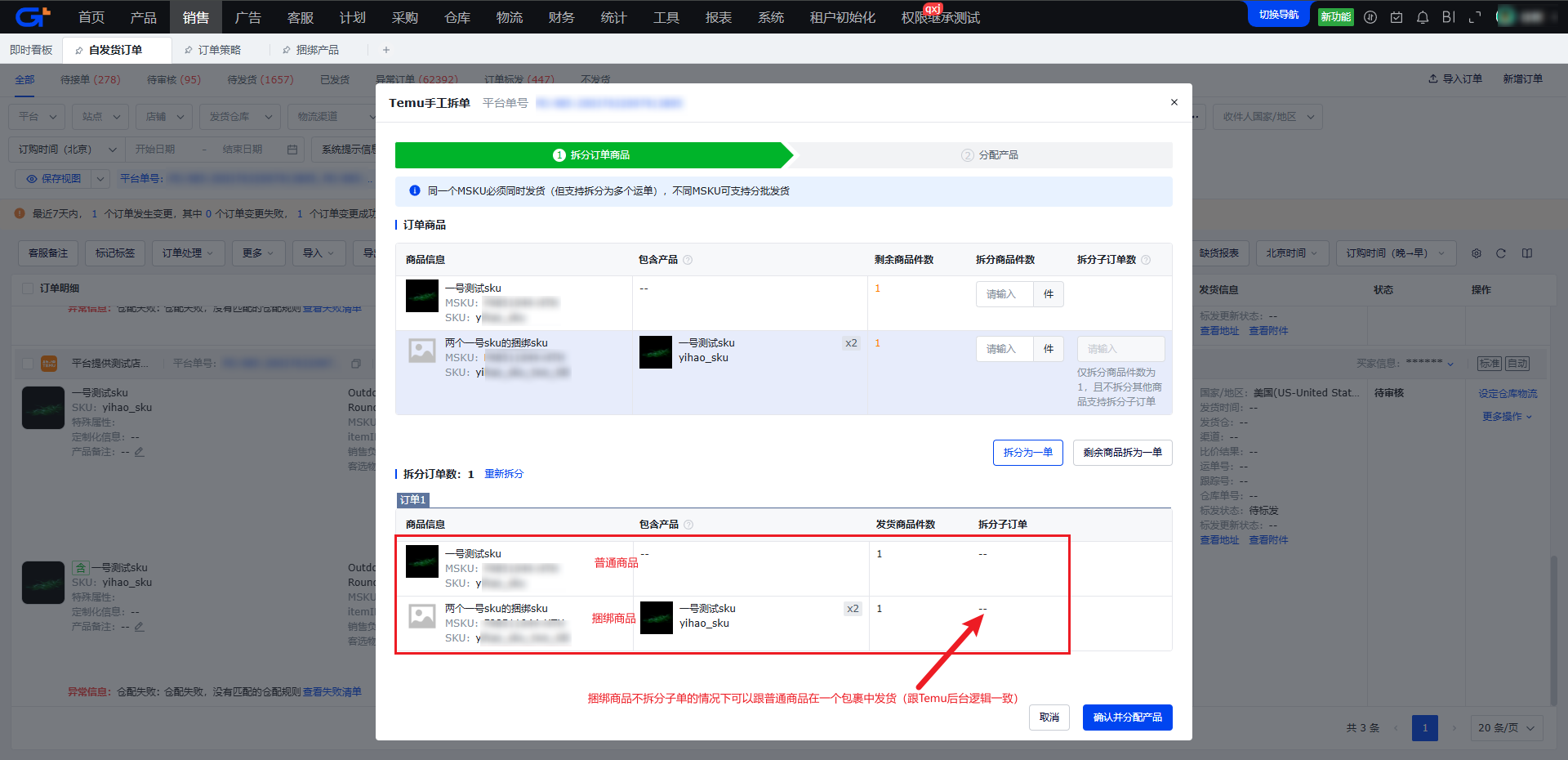Viewport: 1568px width, 760px height.
Task: Select the 待发货 (1657) status tab
Action: 261,79
